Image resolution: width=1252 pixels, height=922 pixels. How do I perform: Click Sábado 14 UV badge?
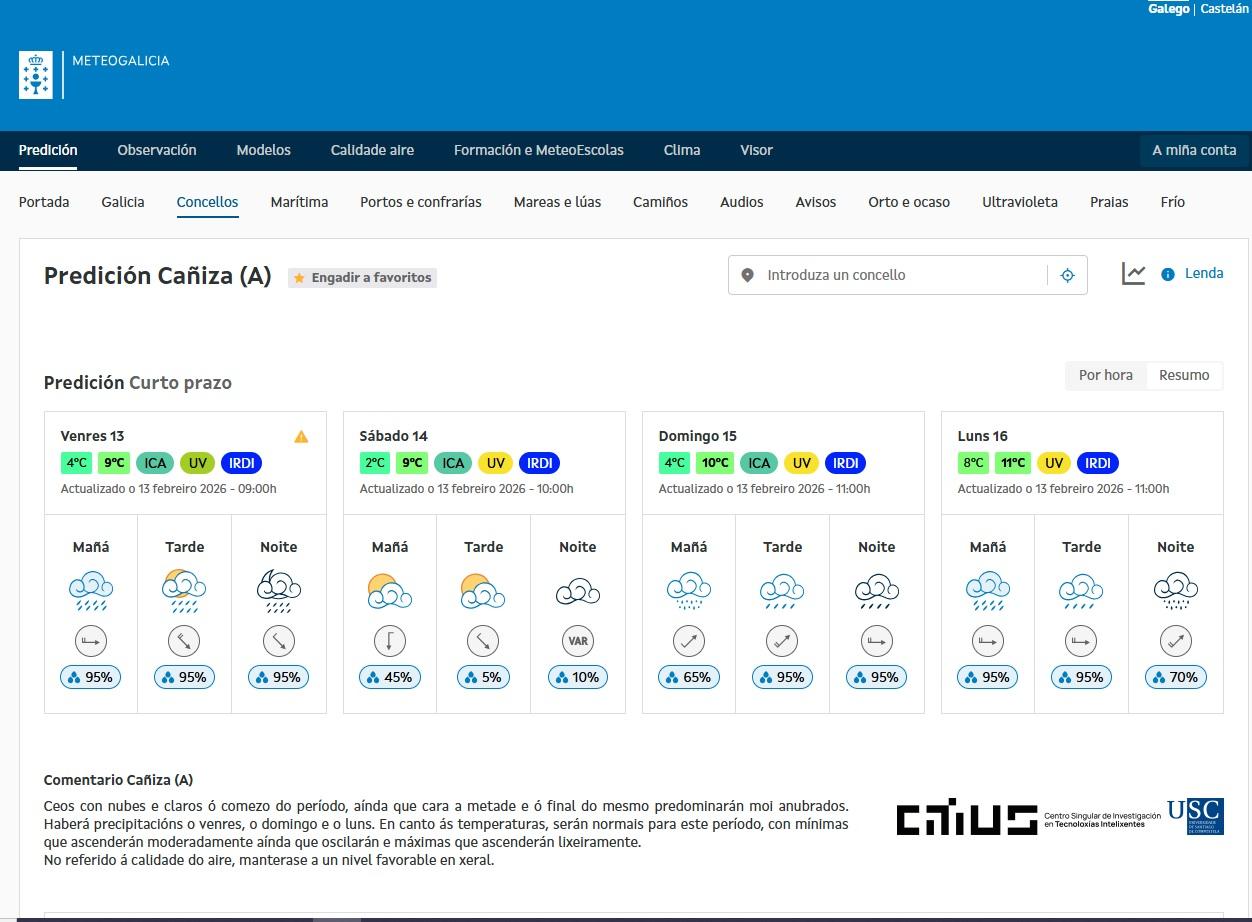(495, 463)
